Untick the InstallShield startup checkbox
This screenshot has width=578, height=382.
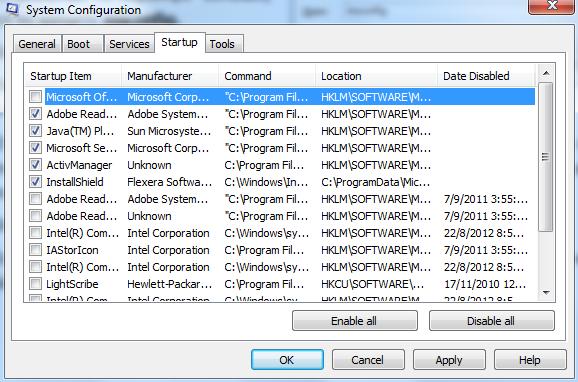tap(35, 182)
